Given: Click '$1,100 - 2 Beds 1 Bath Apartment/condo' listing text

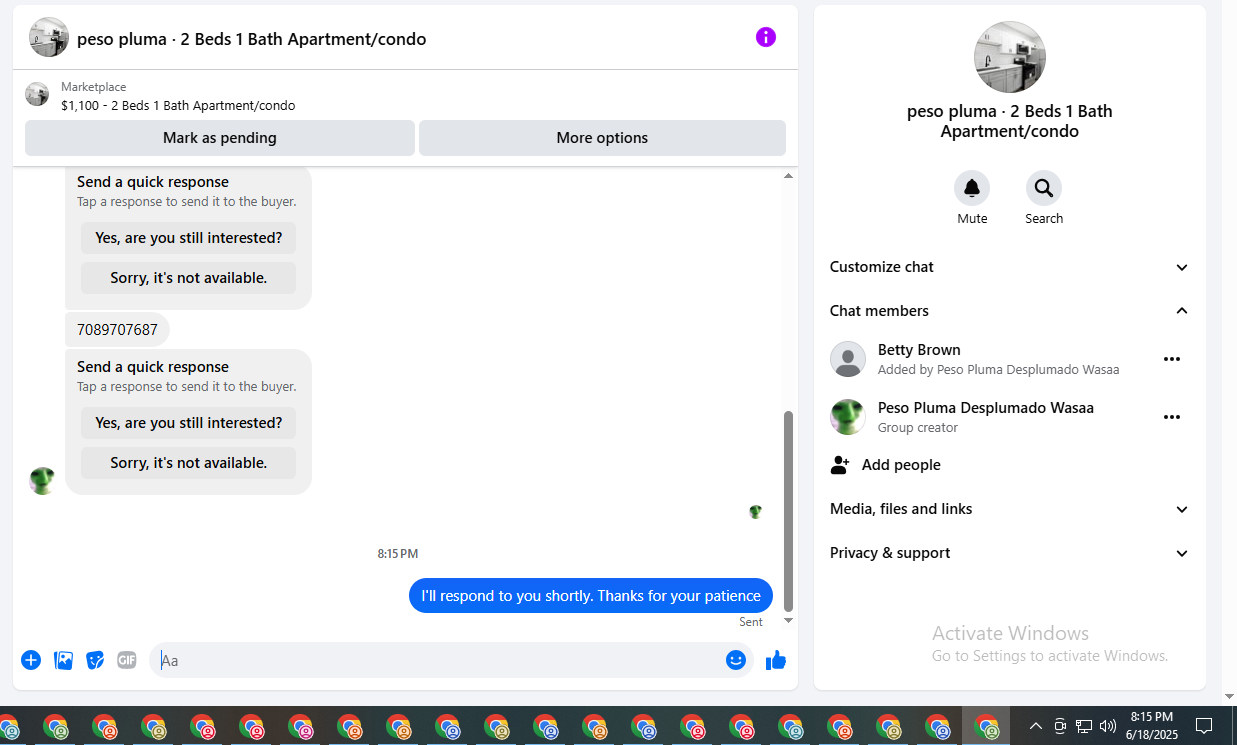Looking at the screenshot, I should click(x=178, y=105).
